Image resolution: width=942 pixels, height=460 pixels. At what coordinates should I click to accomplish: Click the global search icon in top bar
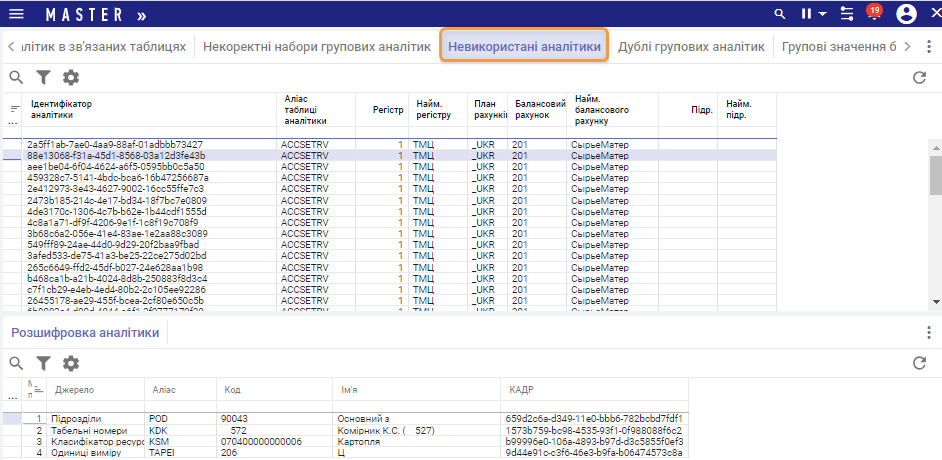point(780,14)
